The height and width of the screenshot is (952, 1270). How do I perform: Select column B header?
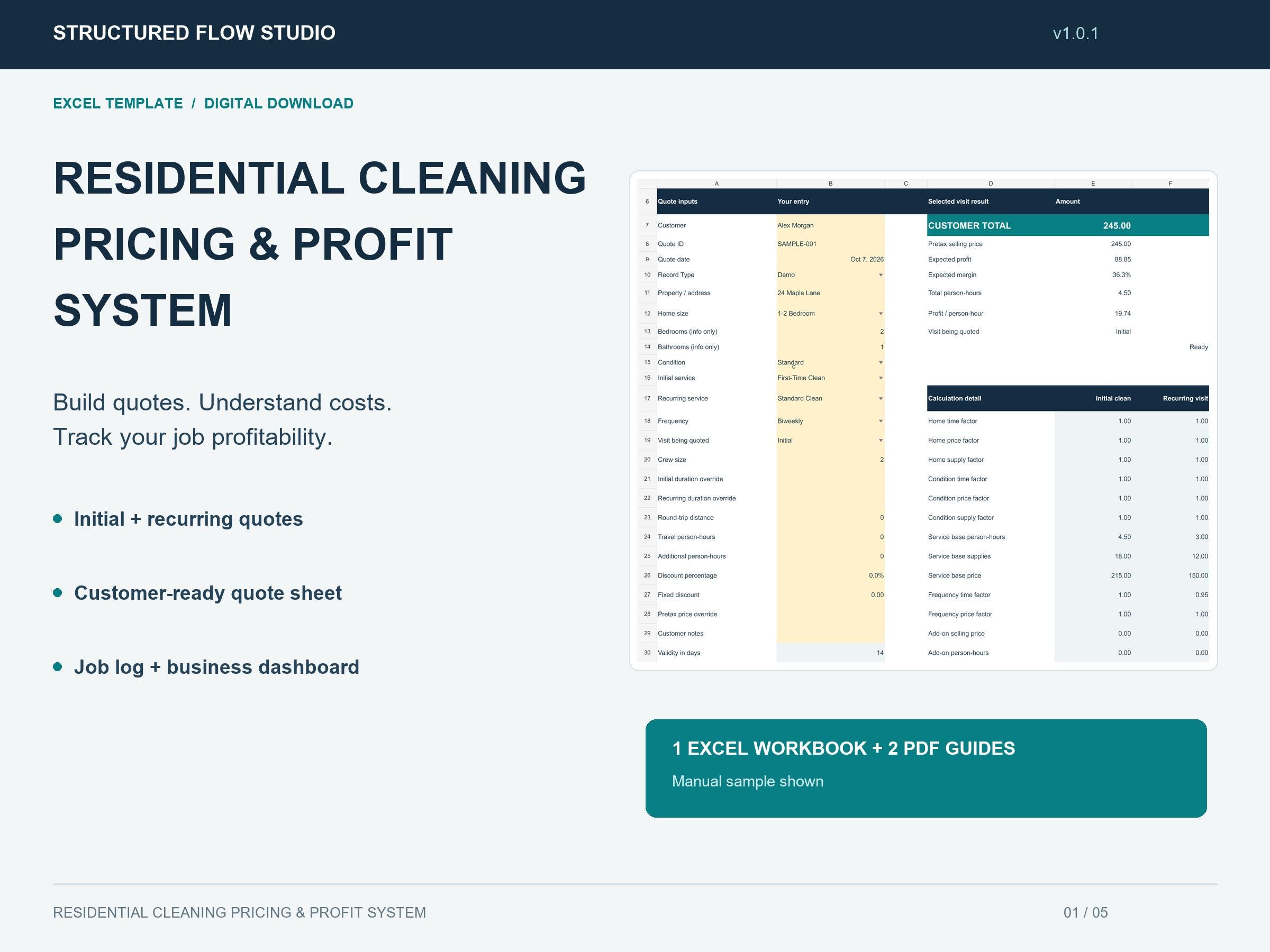point(830,184)
